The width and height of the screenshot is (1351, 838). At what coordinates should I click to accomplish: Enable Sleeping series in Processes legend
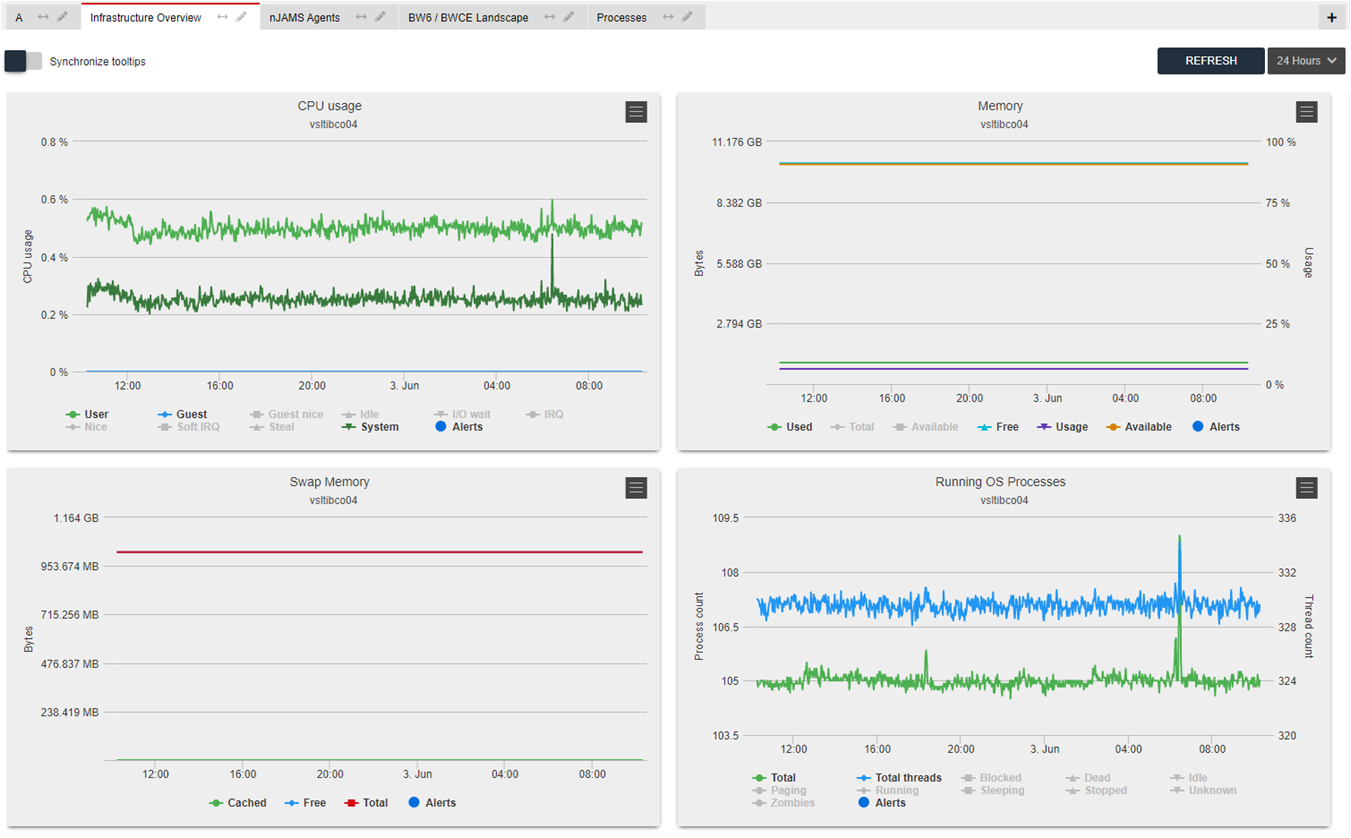tap(993, 791)
